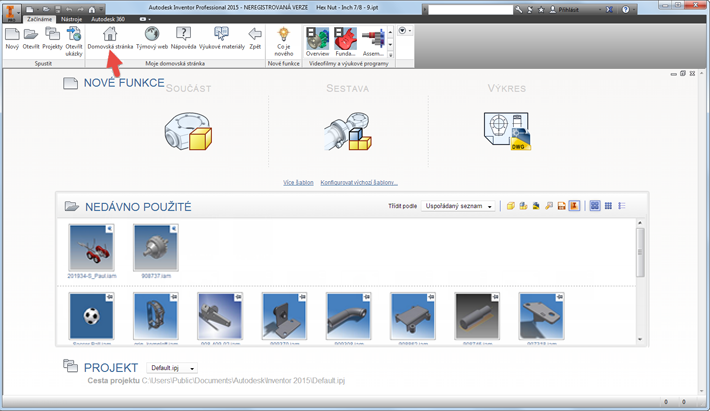This screenshot has height=411, width=710.
Task: Click Konfigurovat výchozí šablony link
Action: click(x=359, y=182)
